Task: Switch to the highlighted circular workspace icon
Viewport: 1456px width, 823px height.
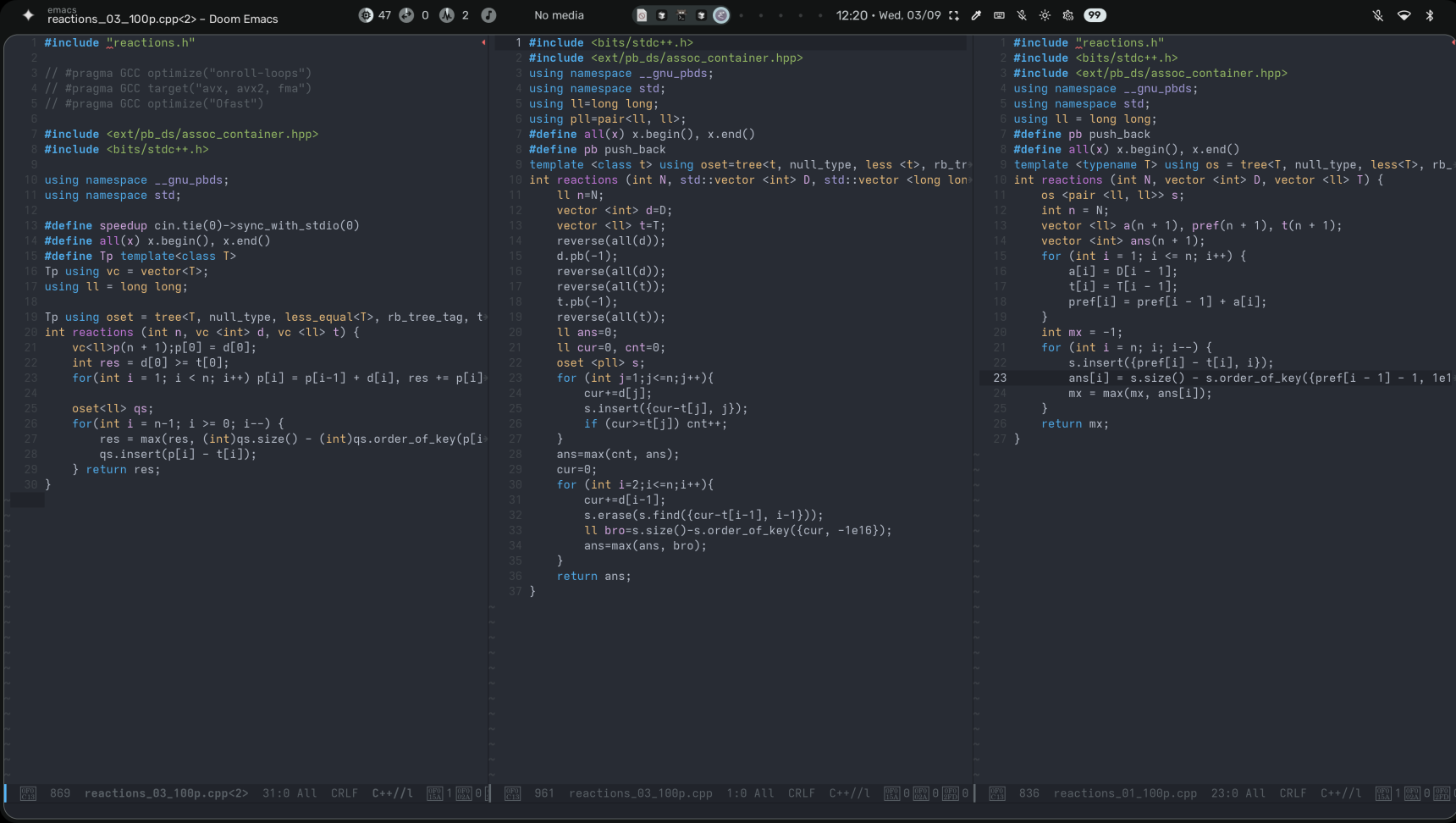Action: (721, 15)
